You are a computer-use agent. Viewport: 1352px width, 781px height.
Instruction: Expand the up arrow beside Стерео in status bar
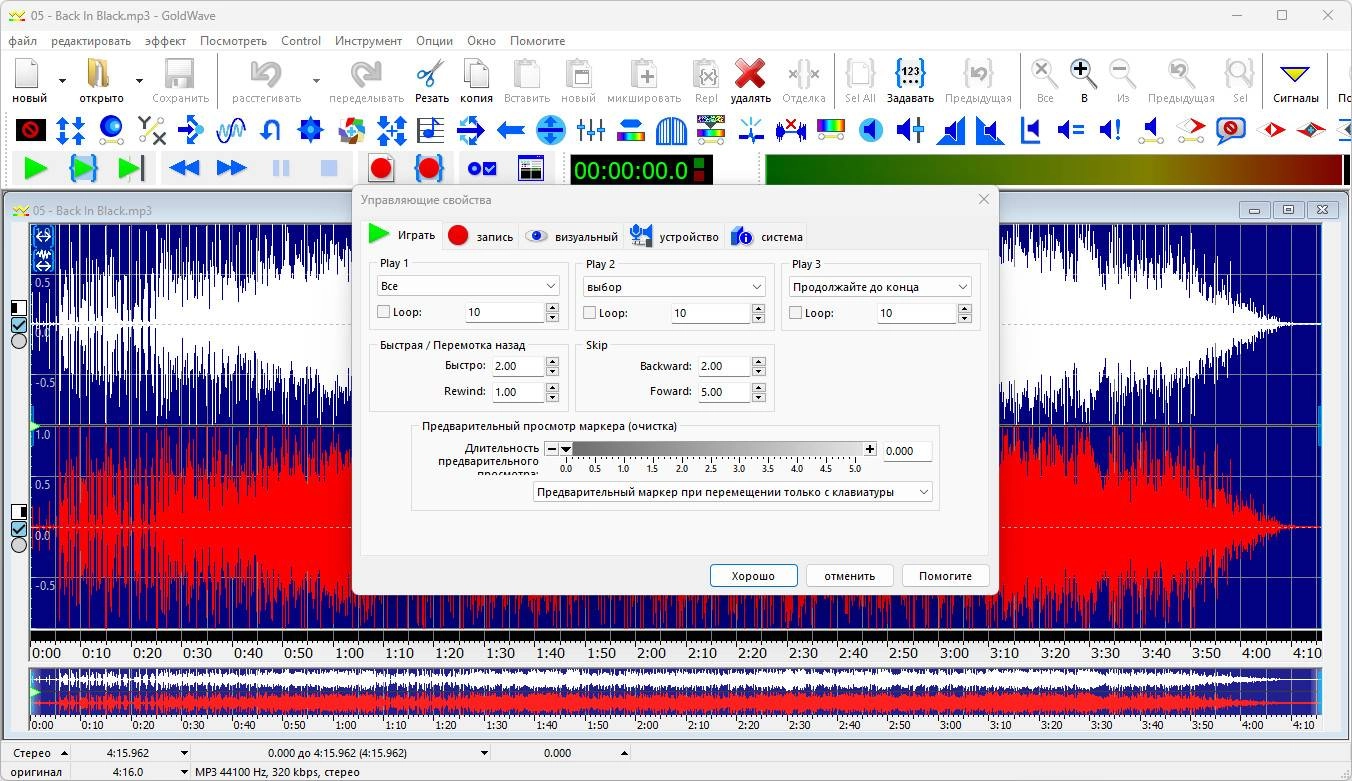[x=65, y=753]
